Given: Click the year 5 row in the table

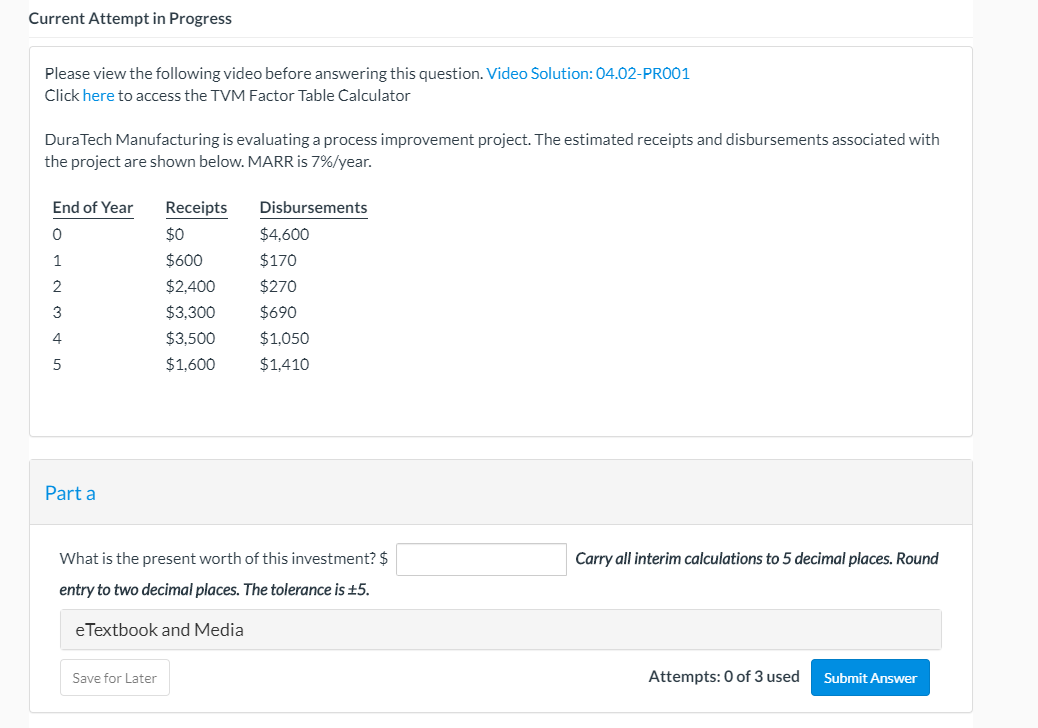Looking at the screenshot, I should coord(180,364).
